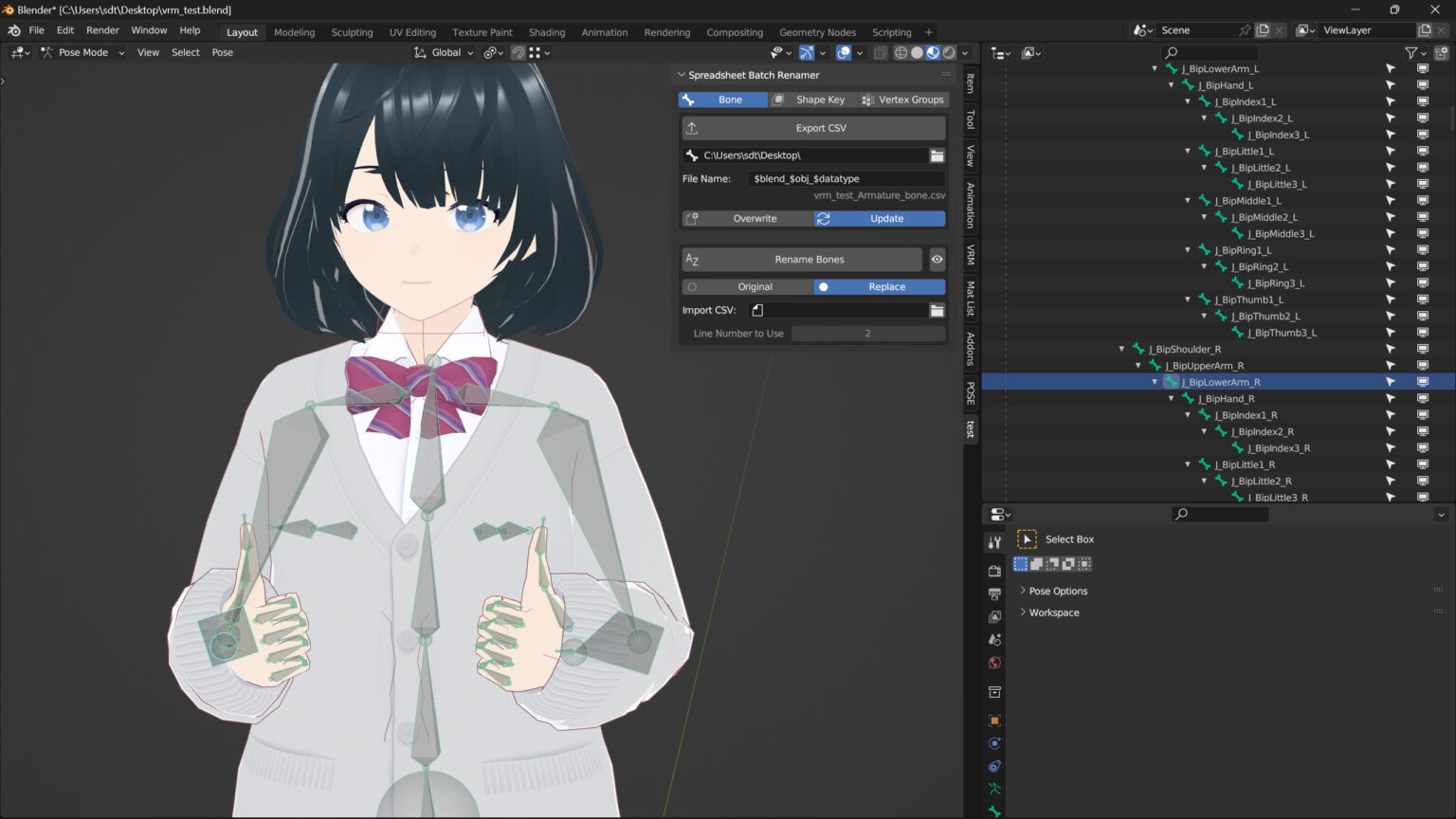Open the World Properties tab
This screenshot has height=819, width=1456.
pyautogui.click(x=993, y=663)
